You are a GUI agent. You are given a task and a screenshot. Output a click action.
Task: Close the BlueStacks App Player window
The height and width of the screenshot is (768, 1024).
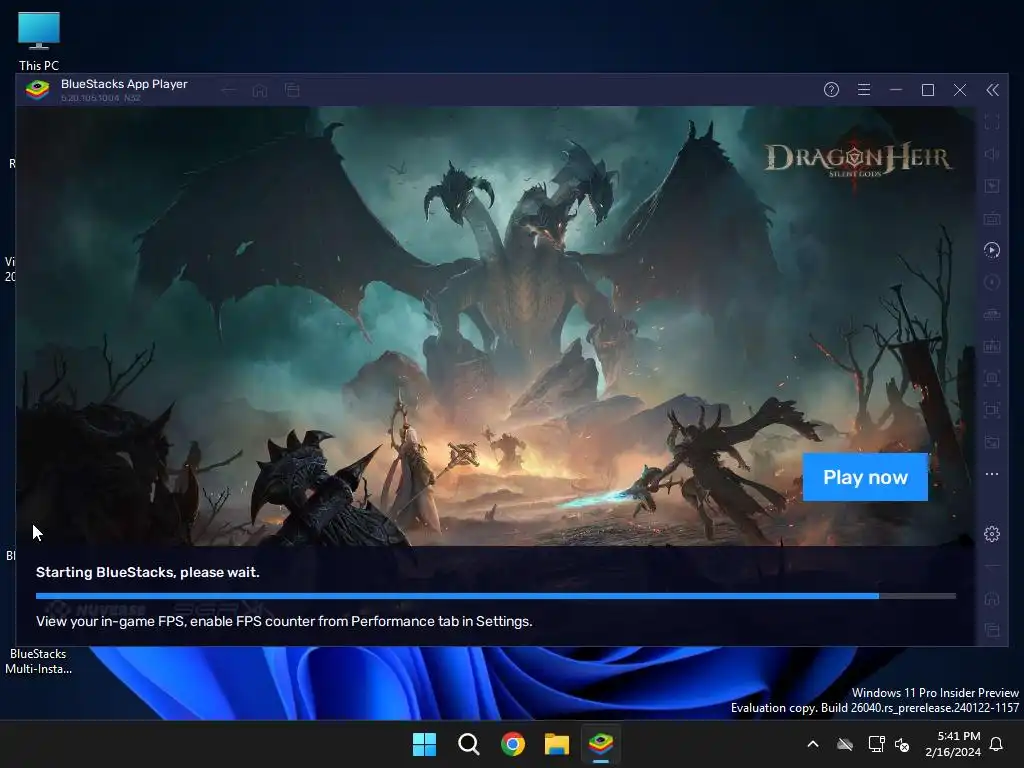point(959,89)
